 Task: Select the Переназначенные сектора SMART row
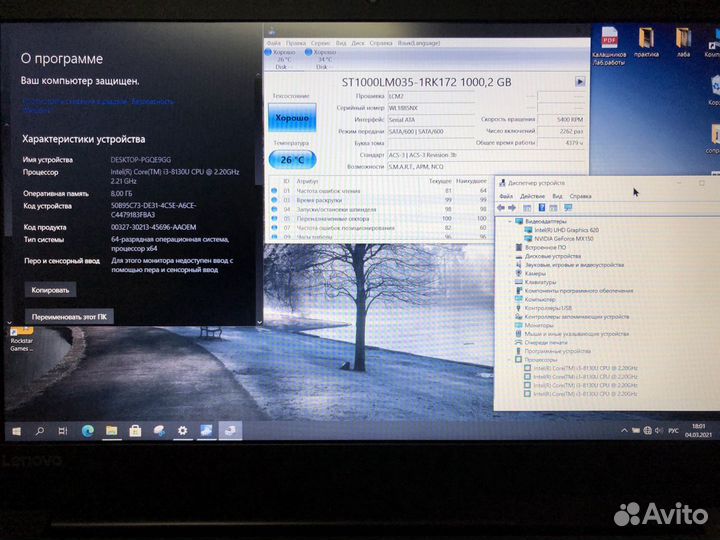click(378, 219)
